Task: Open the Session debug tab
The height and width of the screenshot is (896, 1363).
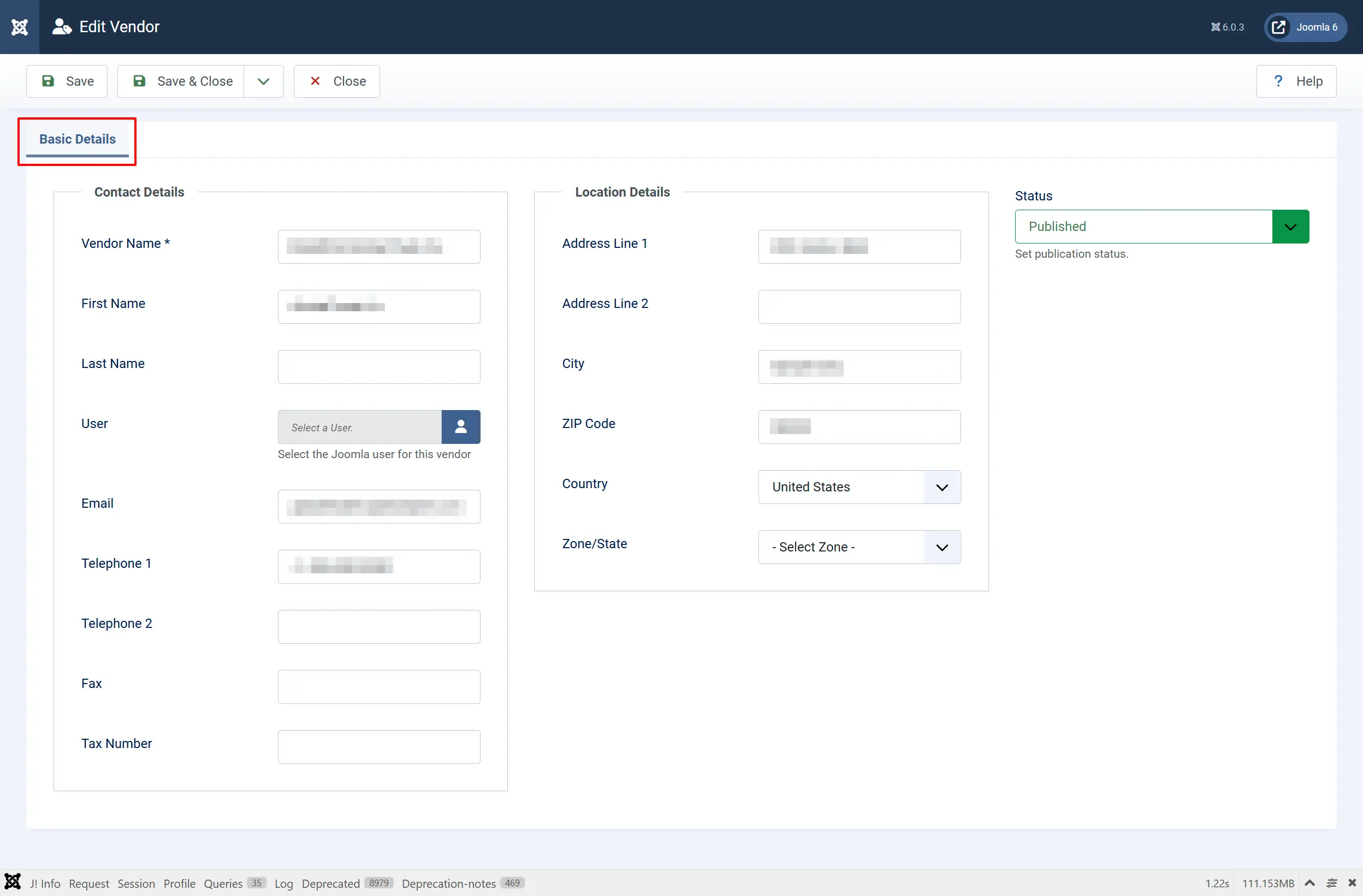Action: point(137,883)
